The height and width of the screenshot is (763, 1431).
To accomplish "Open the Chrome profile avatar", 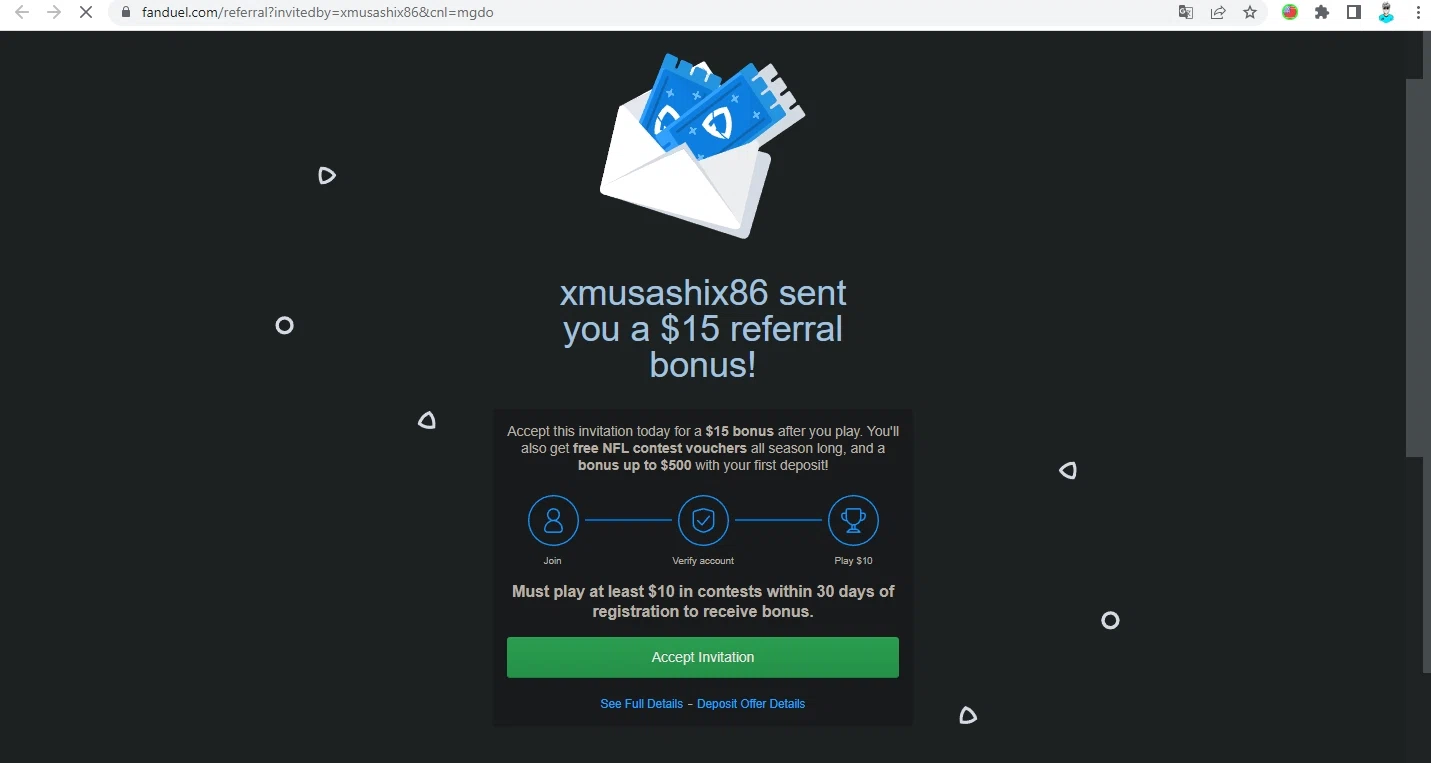I will (1386, 13).
